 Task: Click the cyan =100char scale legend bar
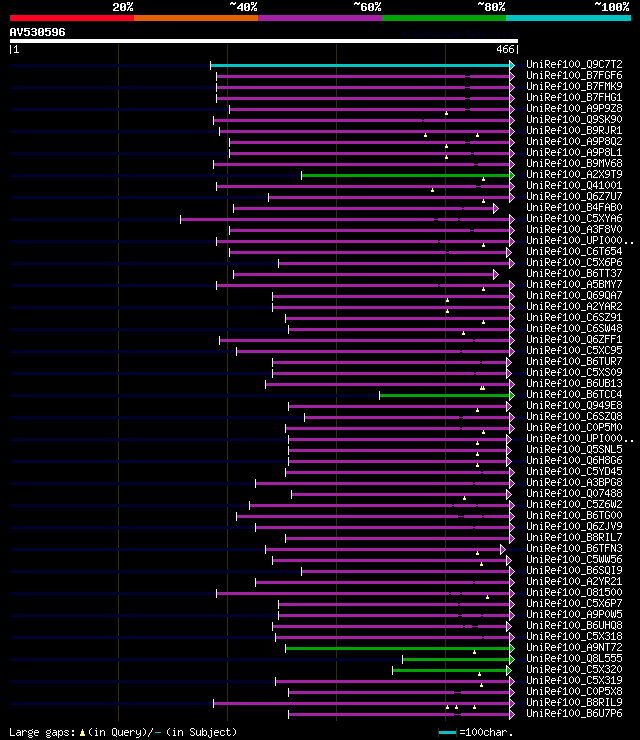[x=447, y=732]
